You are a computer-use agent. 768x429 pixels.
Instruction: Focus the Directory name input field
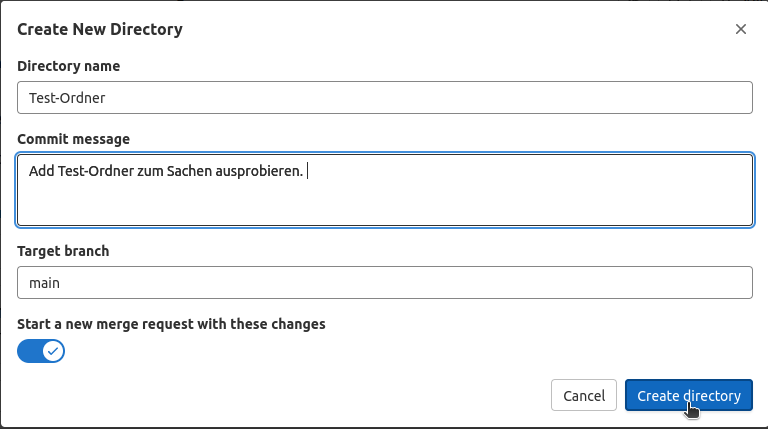click(385, 97)
